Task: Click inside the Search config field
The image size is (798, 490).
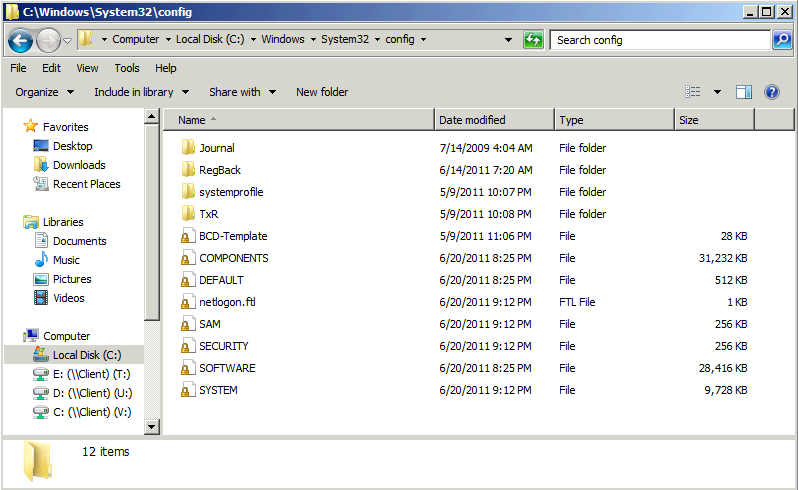Action: click(660, 40)
